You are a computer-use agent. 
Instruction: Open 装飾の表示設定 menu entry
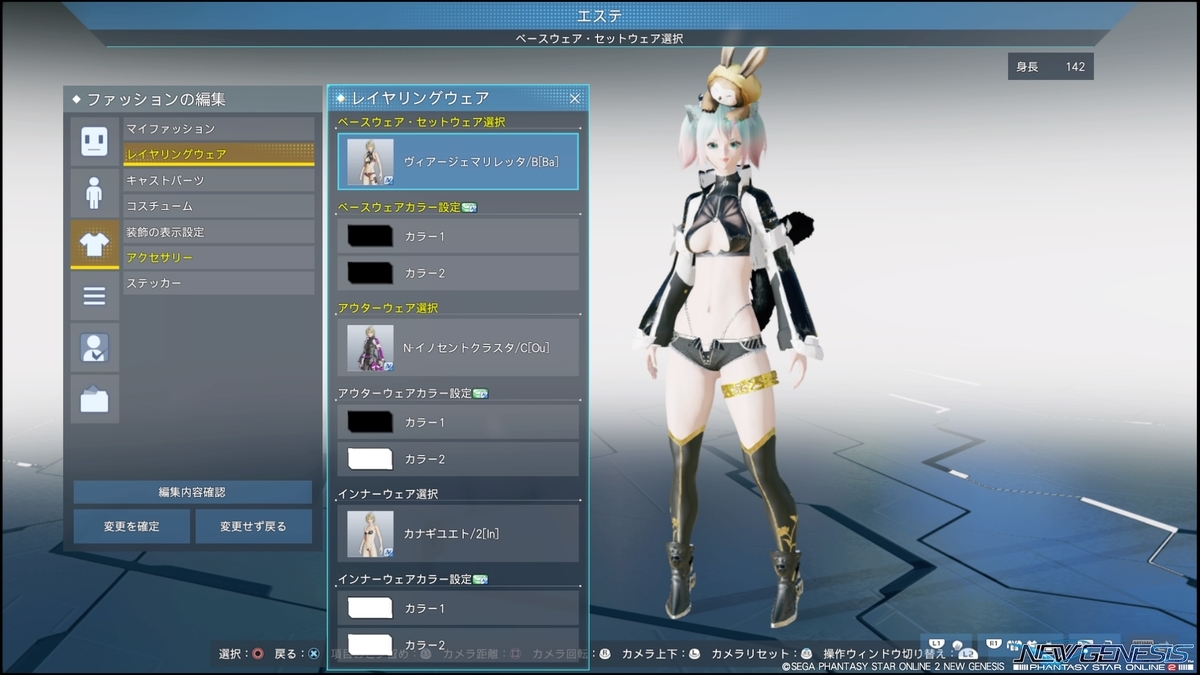point(219,232)
